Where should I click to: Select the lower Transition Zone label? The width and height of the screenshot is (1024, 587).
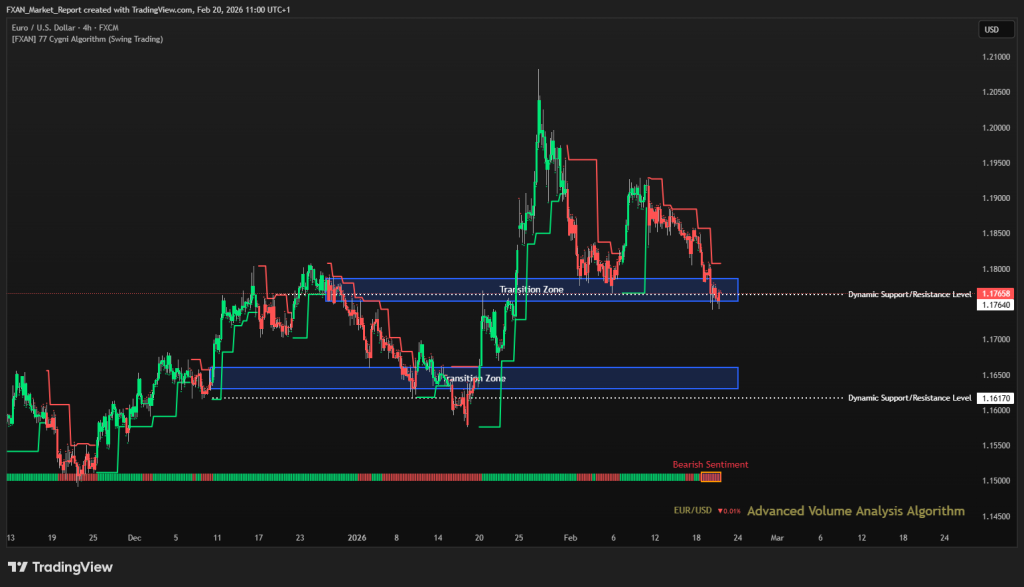pyautogui.click(x=472, y=378)
